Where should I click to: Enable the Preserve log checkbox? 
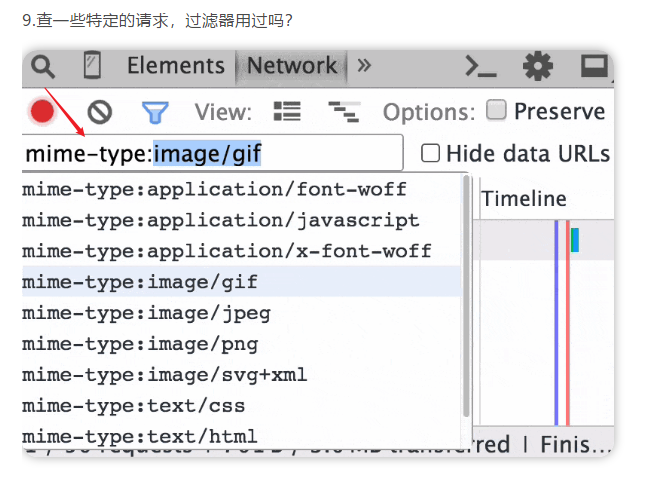point(496,110)
